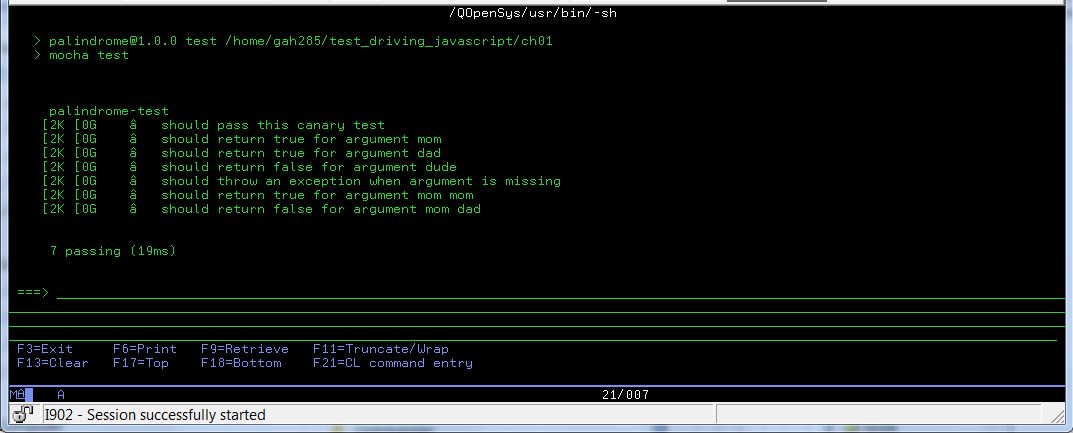Click F9=Retrieve function key label
The height and width of the screenshot is (433, 1073).
pos(244,349)
